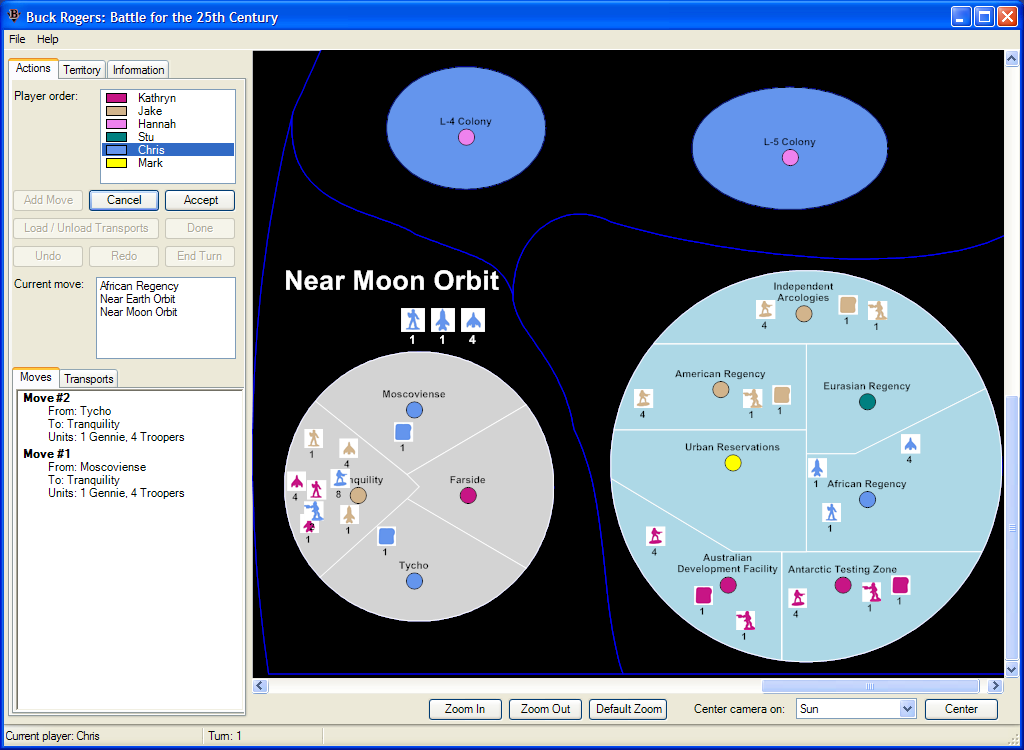The height and width of the screenshot is (750, 1024).
Task: Click the map vertical scrollbar down arrow
Action: (1012, 670)
